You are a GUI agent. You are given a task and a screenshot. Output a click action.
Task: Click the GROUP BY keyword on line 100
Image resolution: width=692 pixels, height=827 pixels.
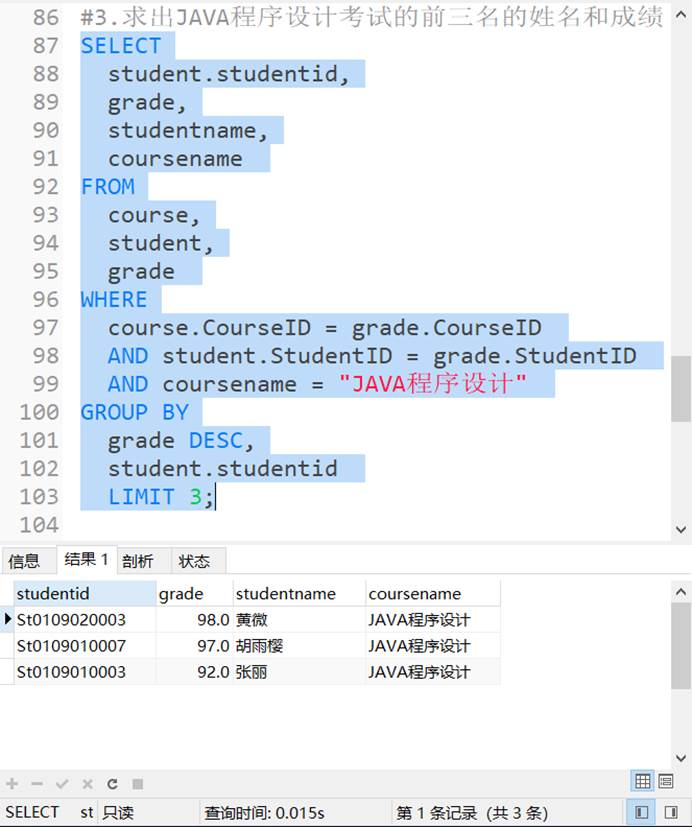point(134,412)
